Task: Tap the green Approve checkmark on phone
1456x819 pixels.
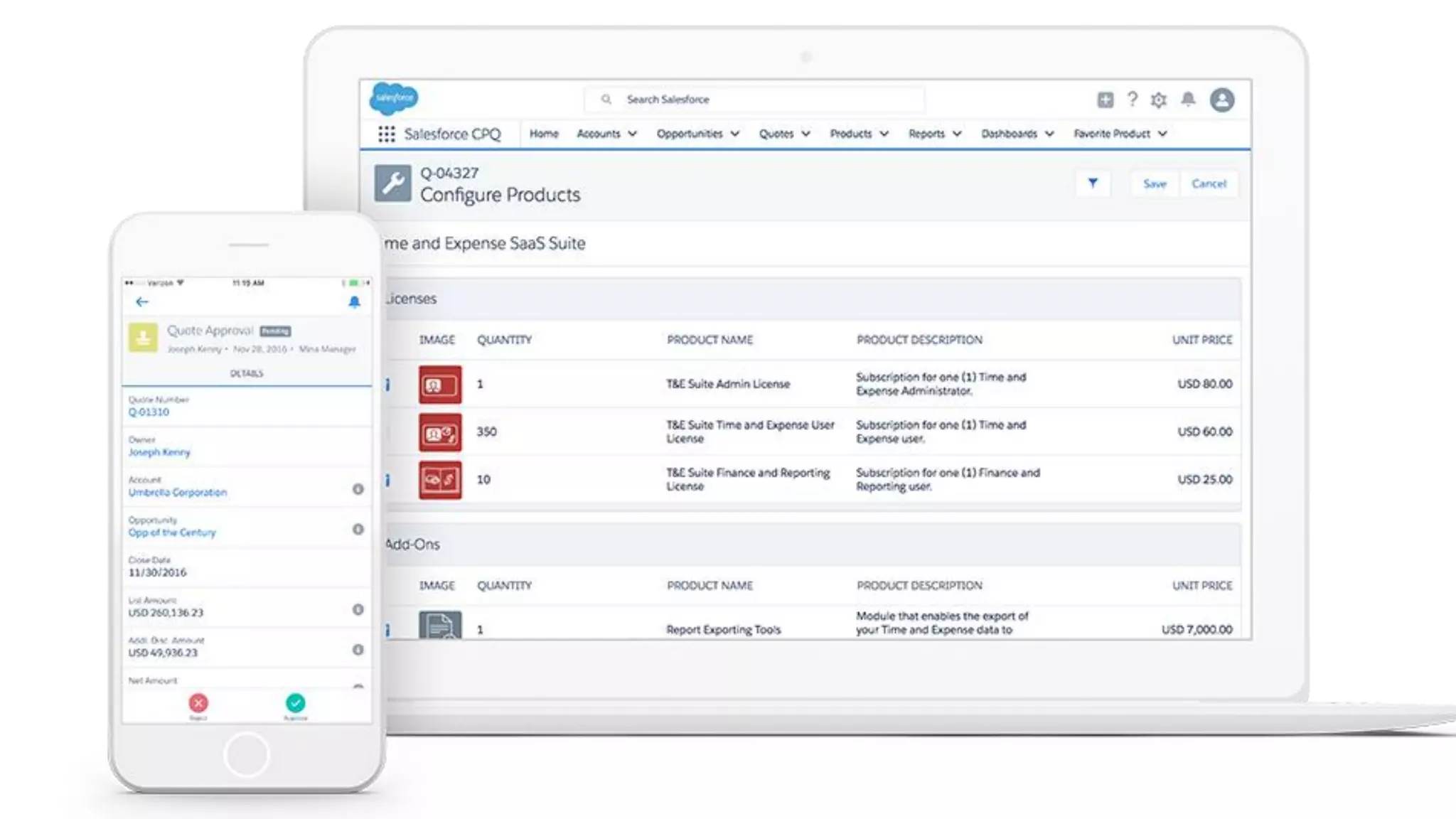Action: 295,703
